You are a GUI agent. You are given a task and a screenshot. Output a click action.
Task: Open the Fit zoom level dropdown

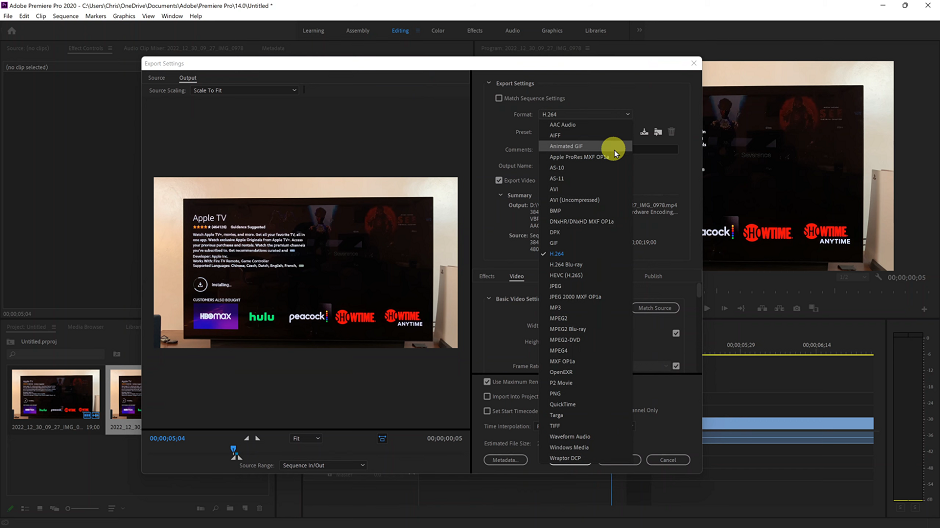[x=306, y=439]
